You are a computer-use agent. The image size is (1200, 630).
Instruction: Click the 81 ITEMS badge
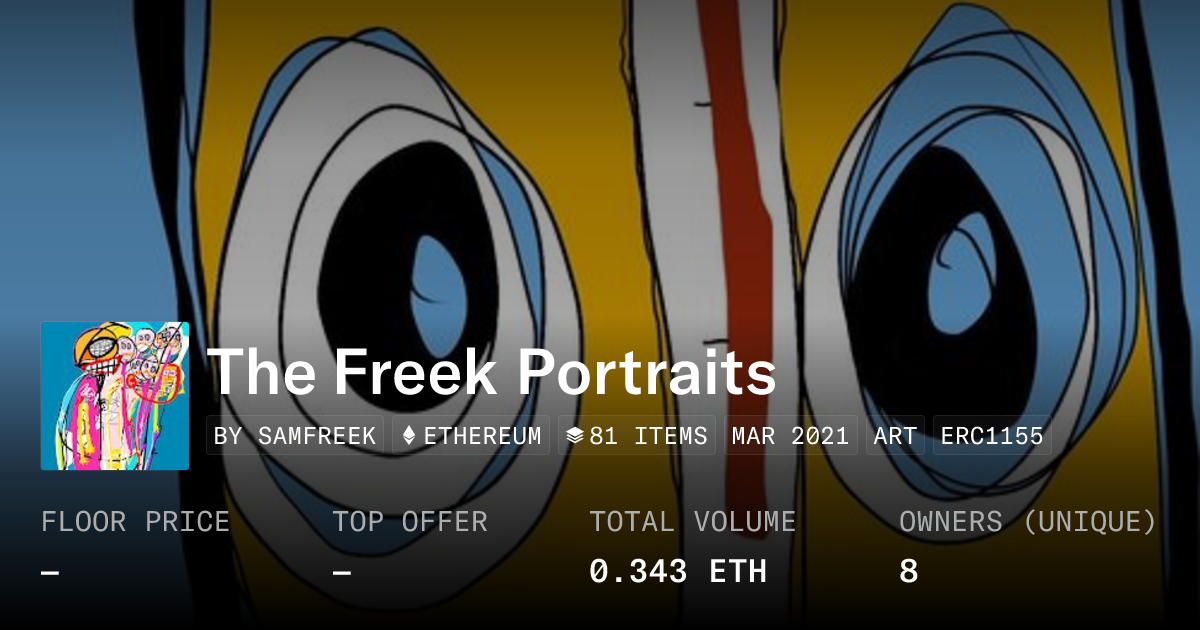(637, 436)
